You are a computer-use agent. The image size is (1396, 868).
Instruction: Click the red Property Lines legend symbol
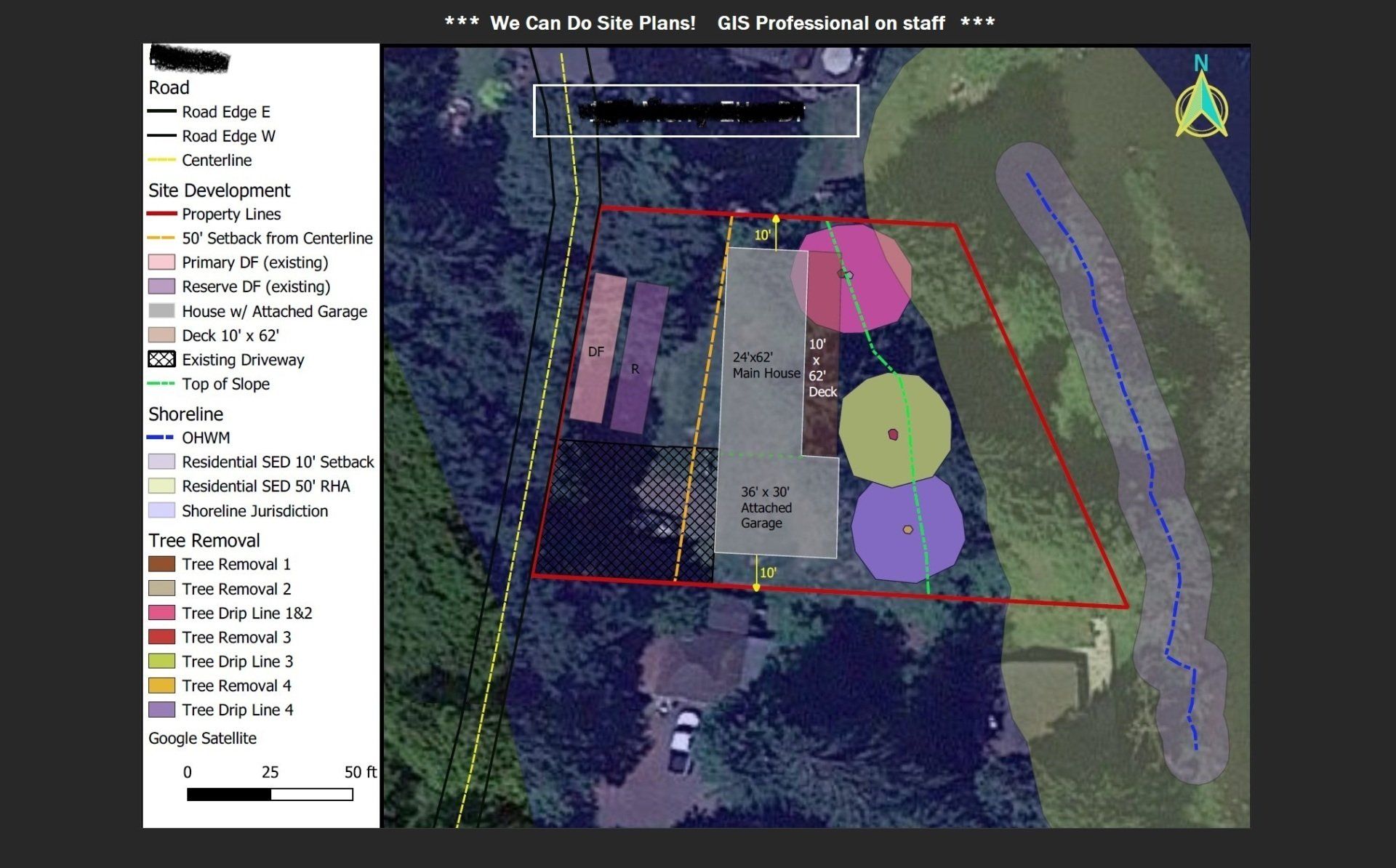(161, 214)
